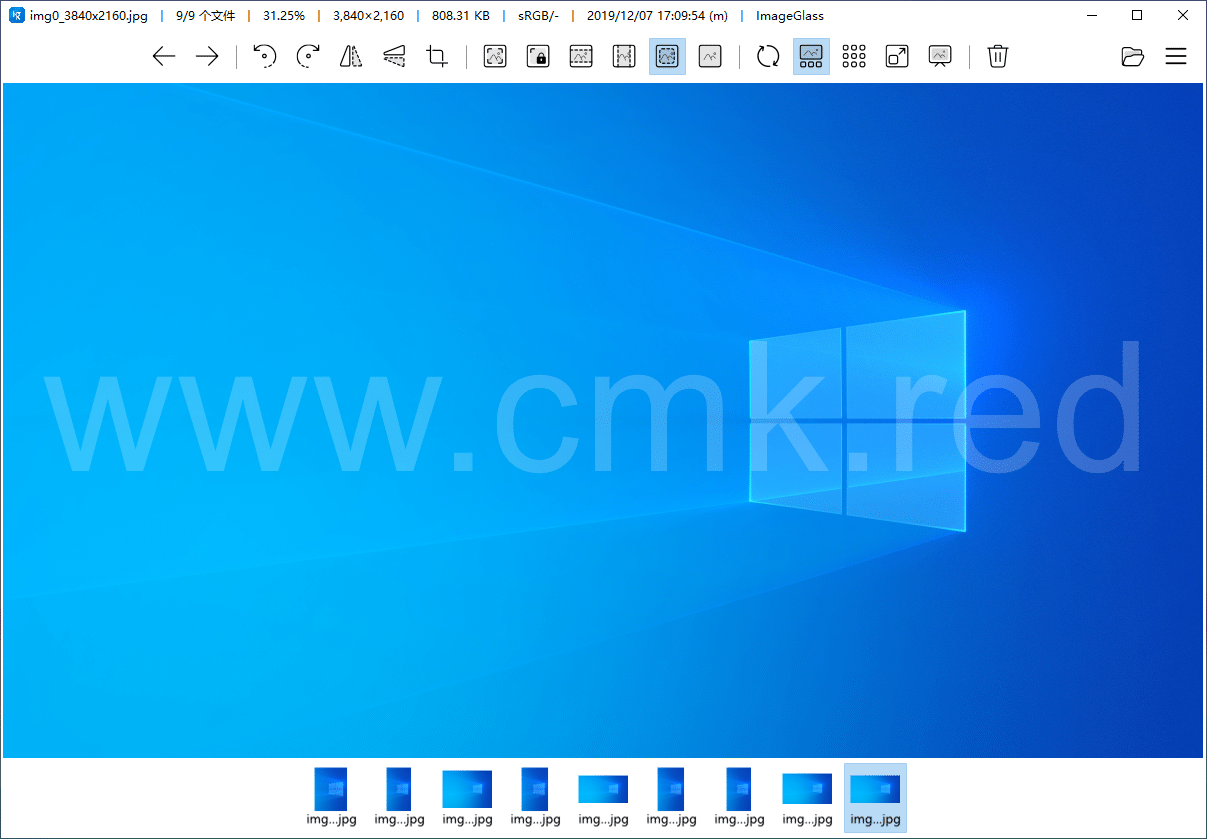Scale image to window width

click(581, 57)
